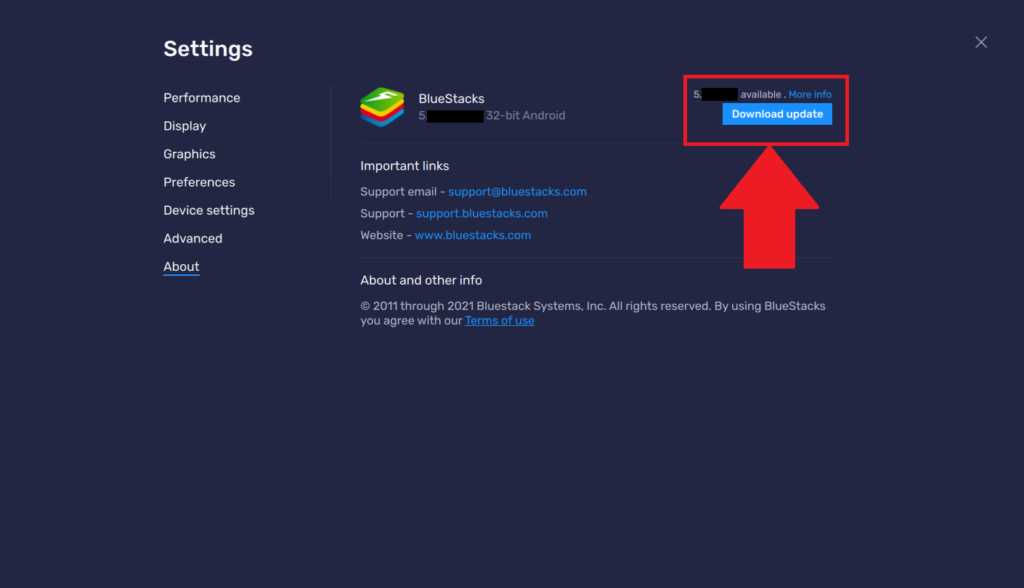Click the BlueStacks logo icon

point(382,107)
